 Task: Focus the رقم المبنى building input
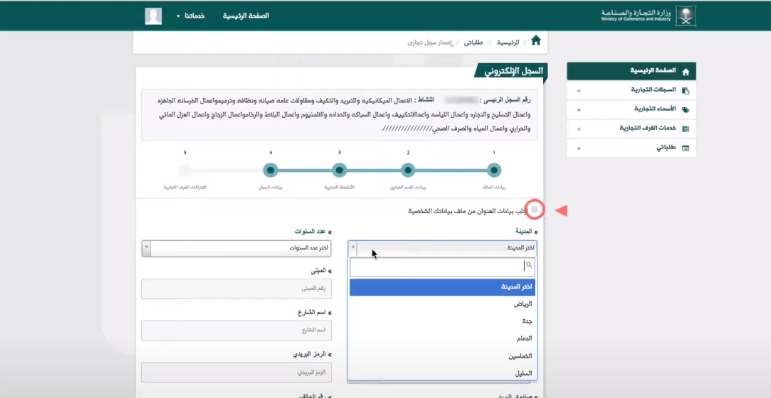236,289
